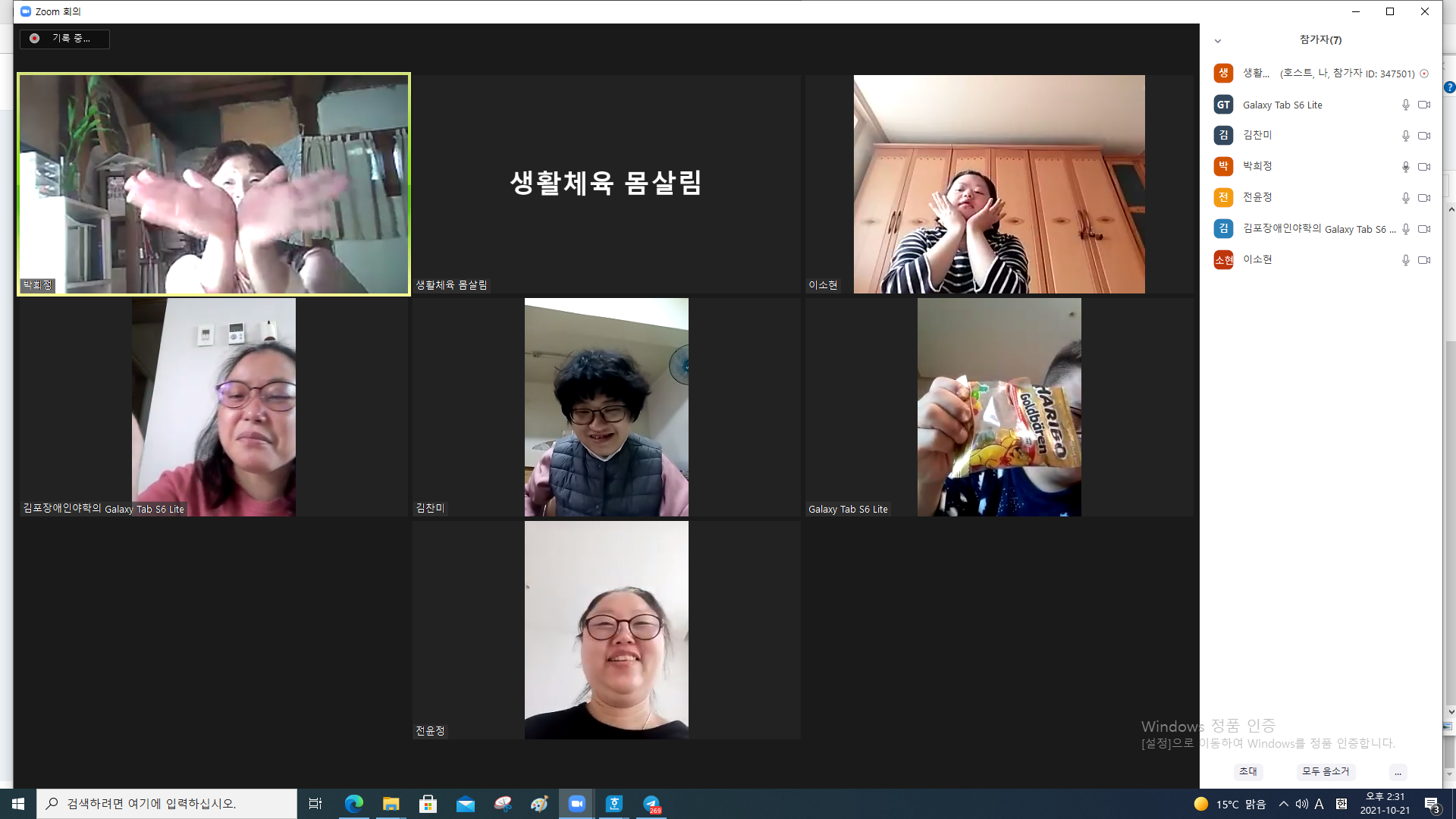Viewport: 1456px width, 819px height.
Task: Open Telegram from taskbar
Action: (651, 804)
